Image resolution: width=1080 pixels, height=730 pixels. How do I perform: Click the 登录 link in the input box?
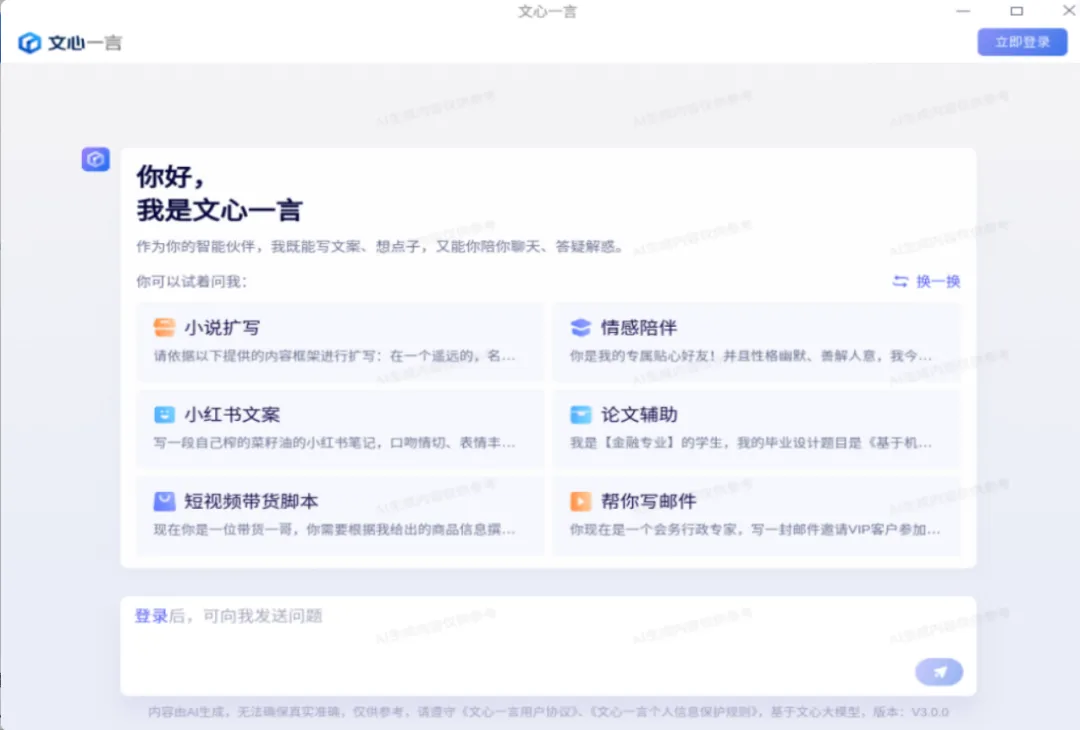[x=151, y=616]
